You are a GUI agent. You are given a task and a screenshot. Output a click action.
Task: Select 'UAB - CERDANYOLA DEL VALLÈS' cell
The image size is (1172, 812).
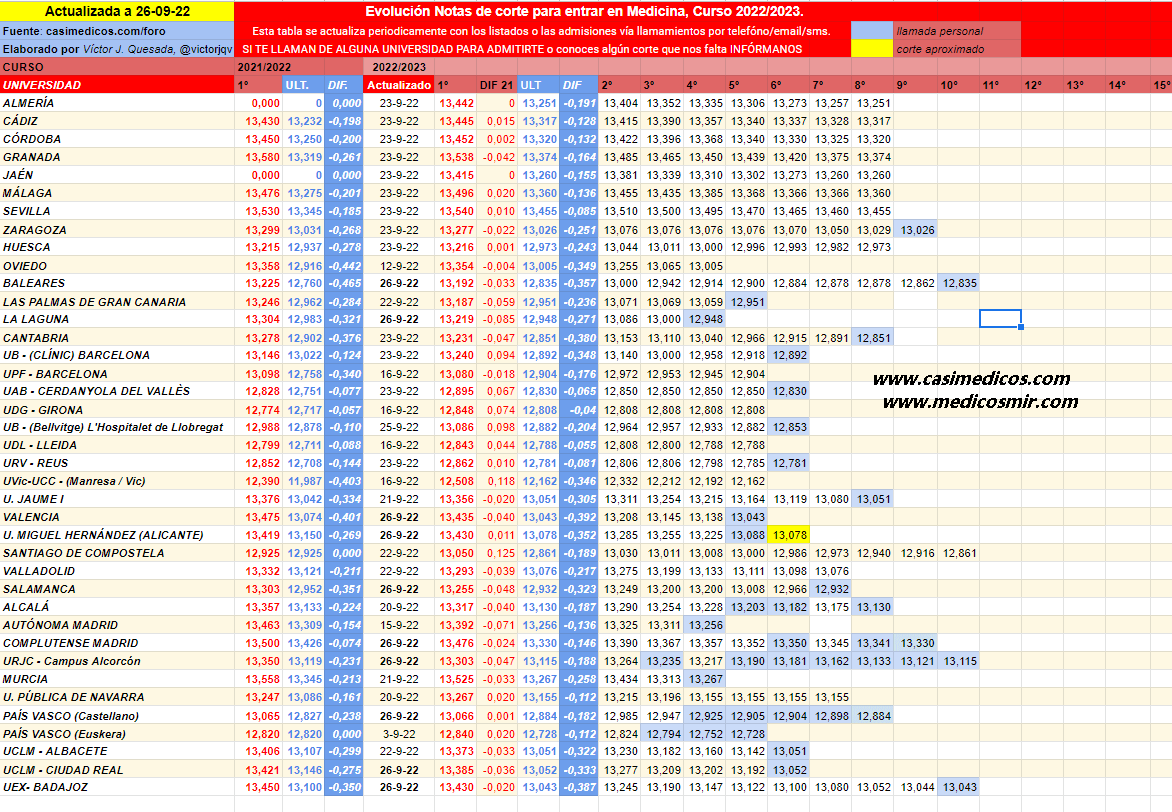click(x=117, y=391)
